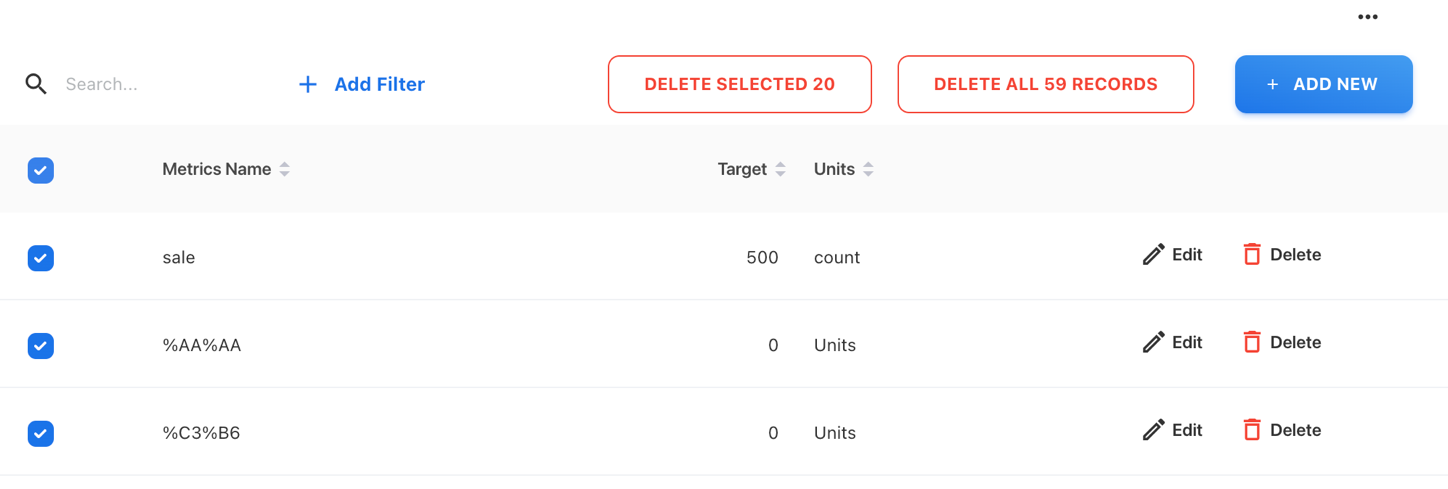Sort by Metrics Name column arrows
Screen dimensions: 1448x489
coord(285,170)
